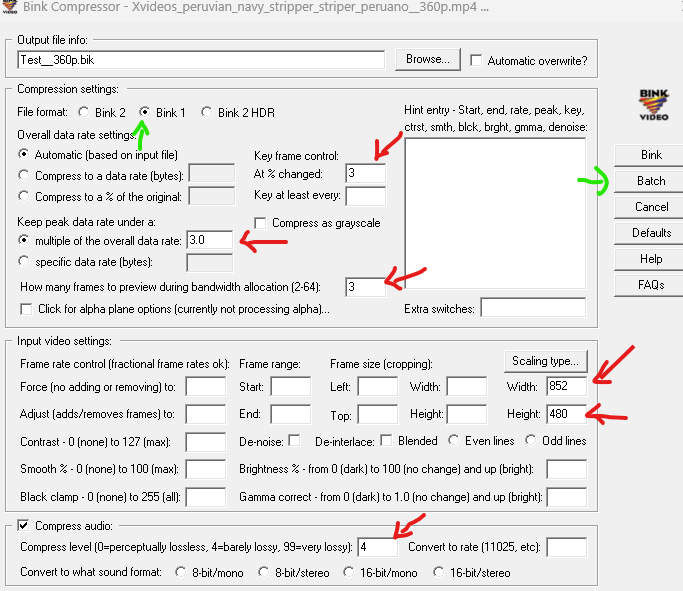The width and height of the screenshot is (683, 591).
Task: Select 8-bit/stereo sound format
Action: [x=264, y=572]
